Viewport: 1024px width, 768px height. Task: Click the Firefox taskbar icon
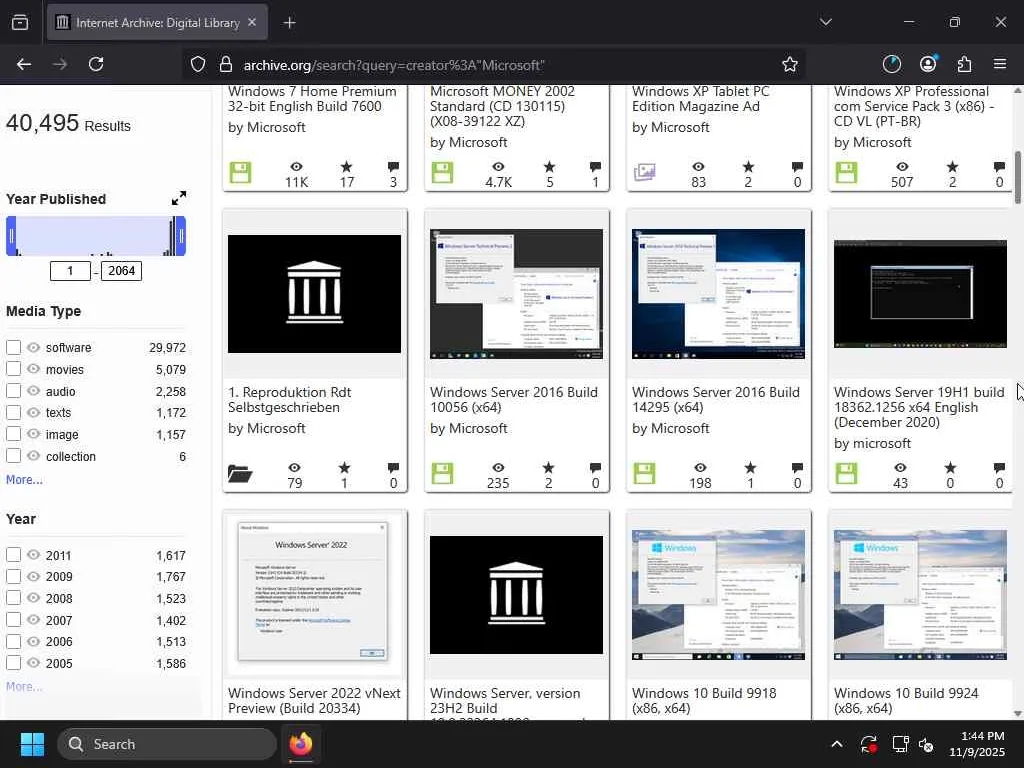point(300,744)
